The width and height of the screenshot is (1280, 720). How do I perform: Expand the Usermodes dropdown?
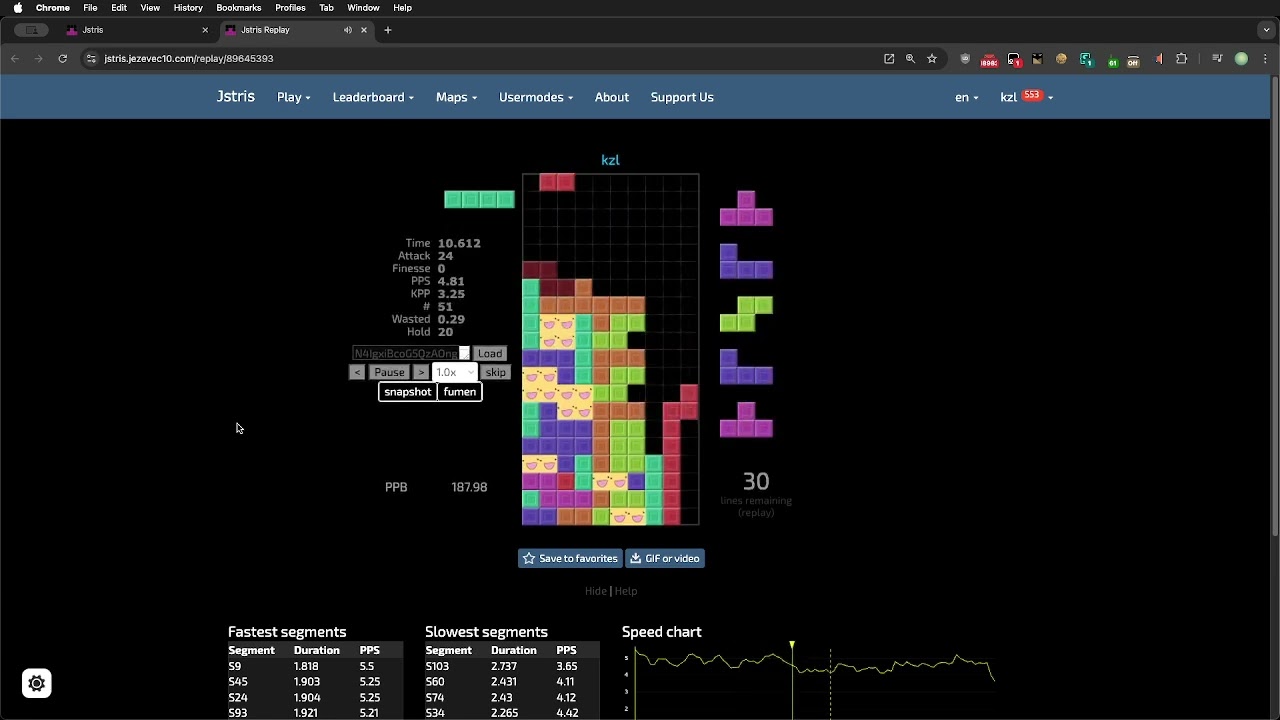click(x=536, y=97)
